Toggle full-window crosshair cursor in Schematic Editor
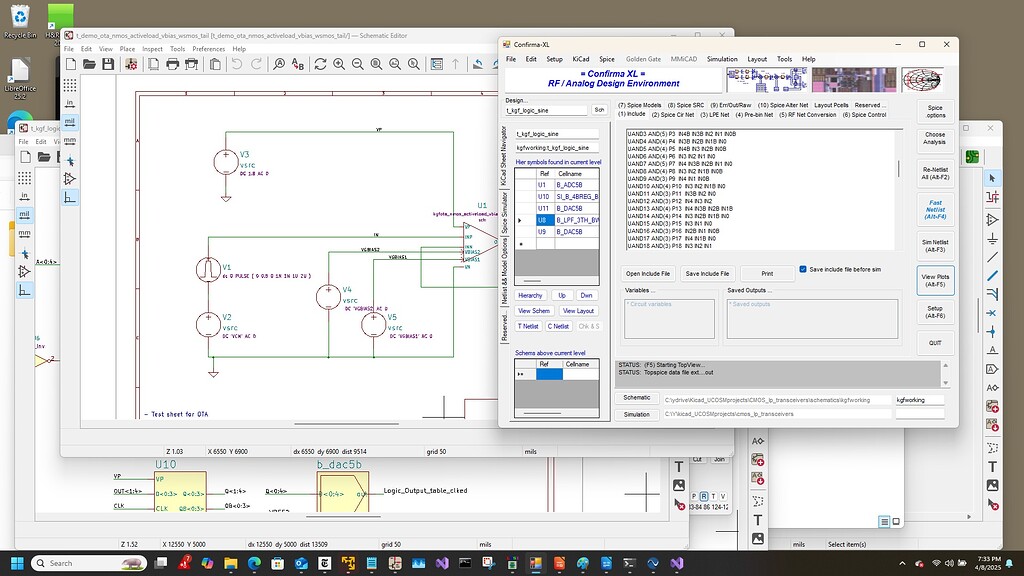The image size is (1024, 576). pos(70,160)
